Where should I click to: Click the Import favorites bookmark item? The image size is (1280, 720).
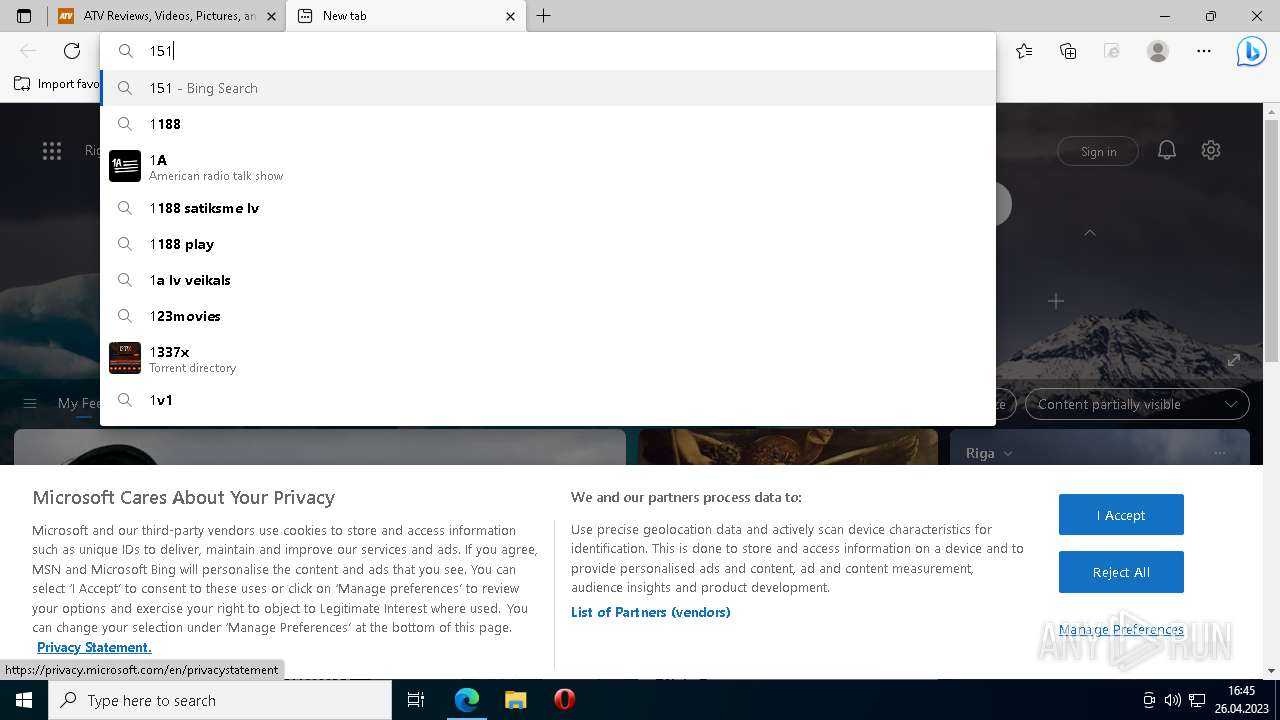coord(57,84)
